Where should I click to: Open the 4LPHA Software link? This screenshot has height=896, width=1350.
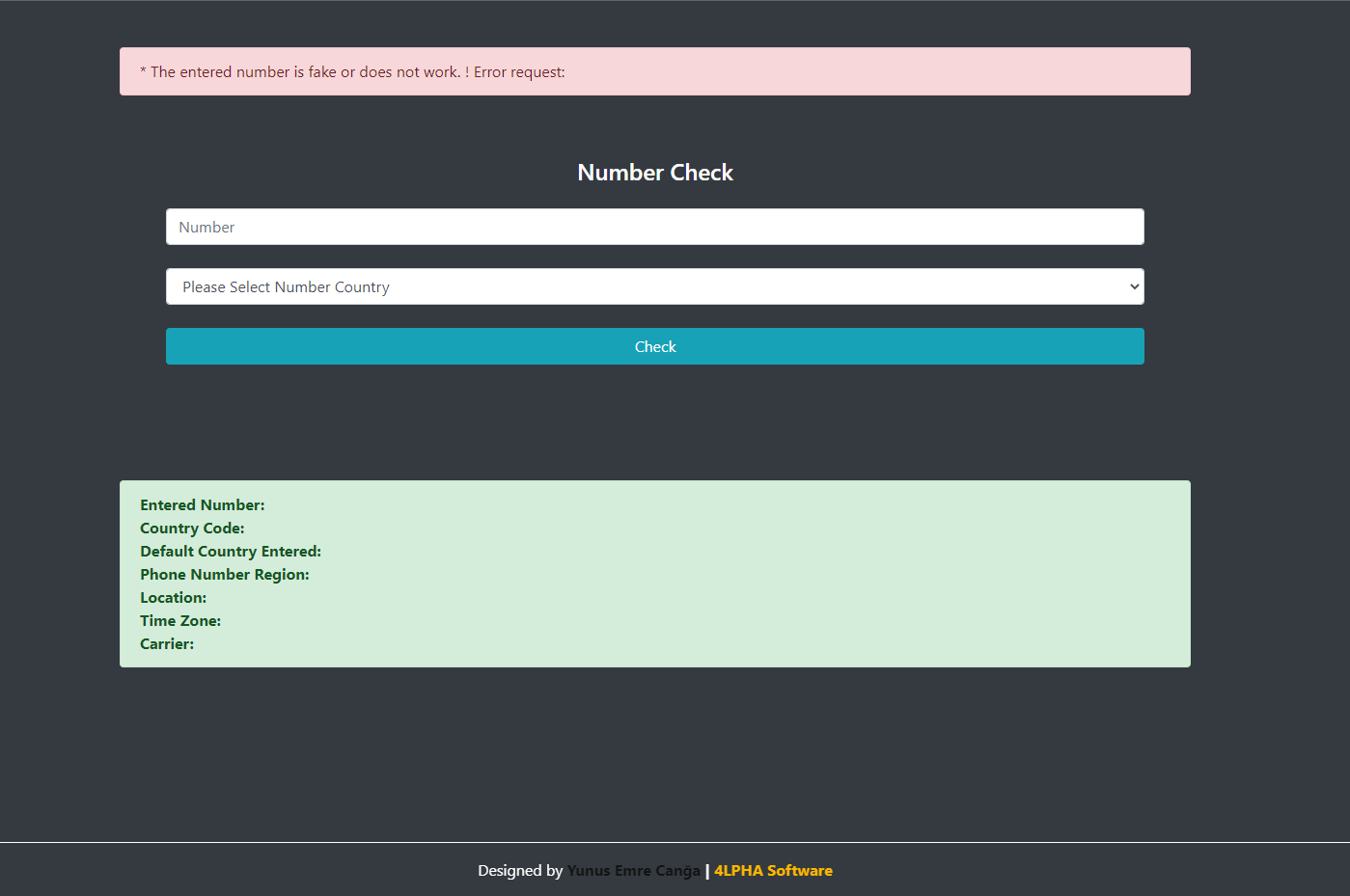tap(773, 870)
